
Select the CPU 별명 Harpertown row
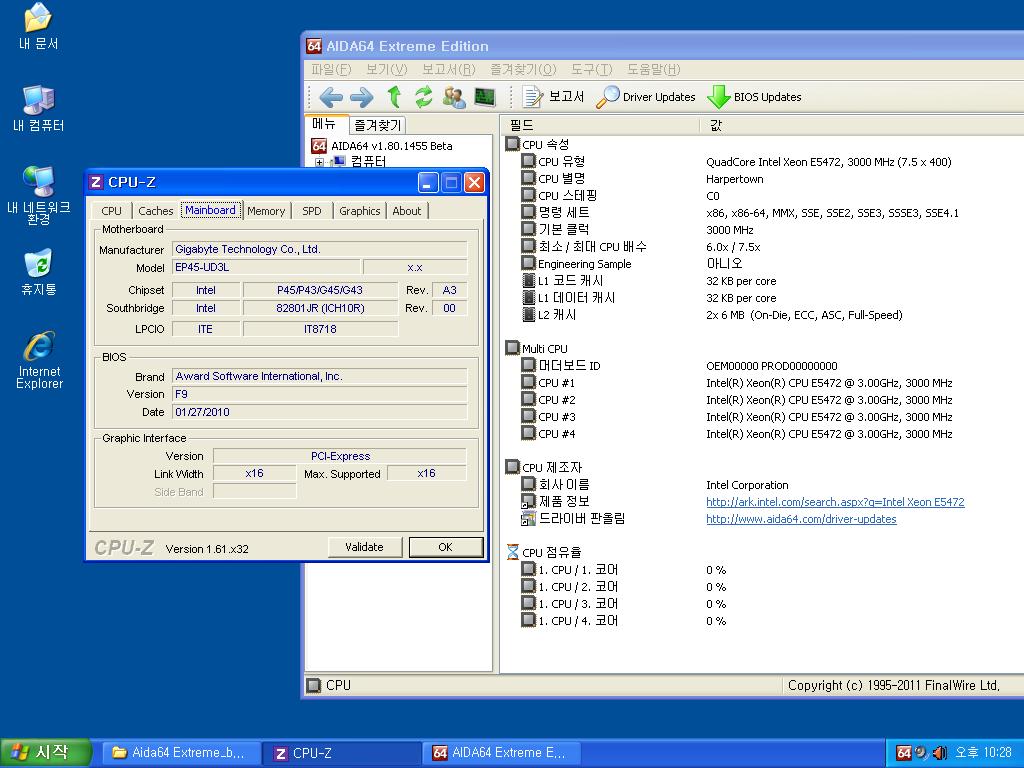[642, 178]
